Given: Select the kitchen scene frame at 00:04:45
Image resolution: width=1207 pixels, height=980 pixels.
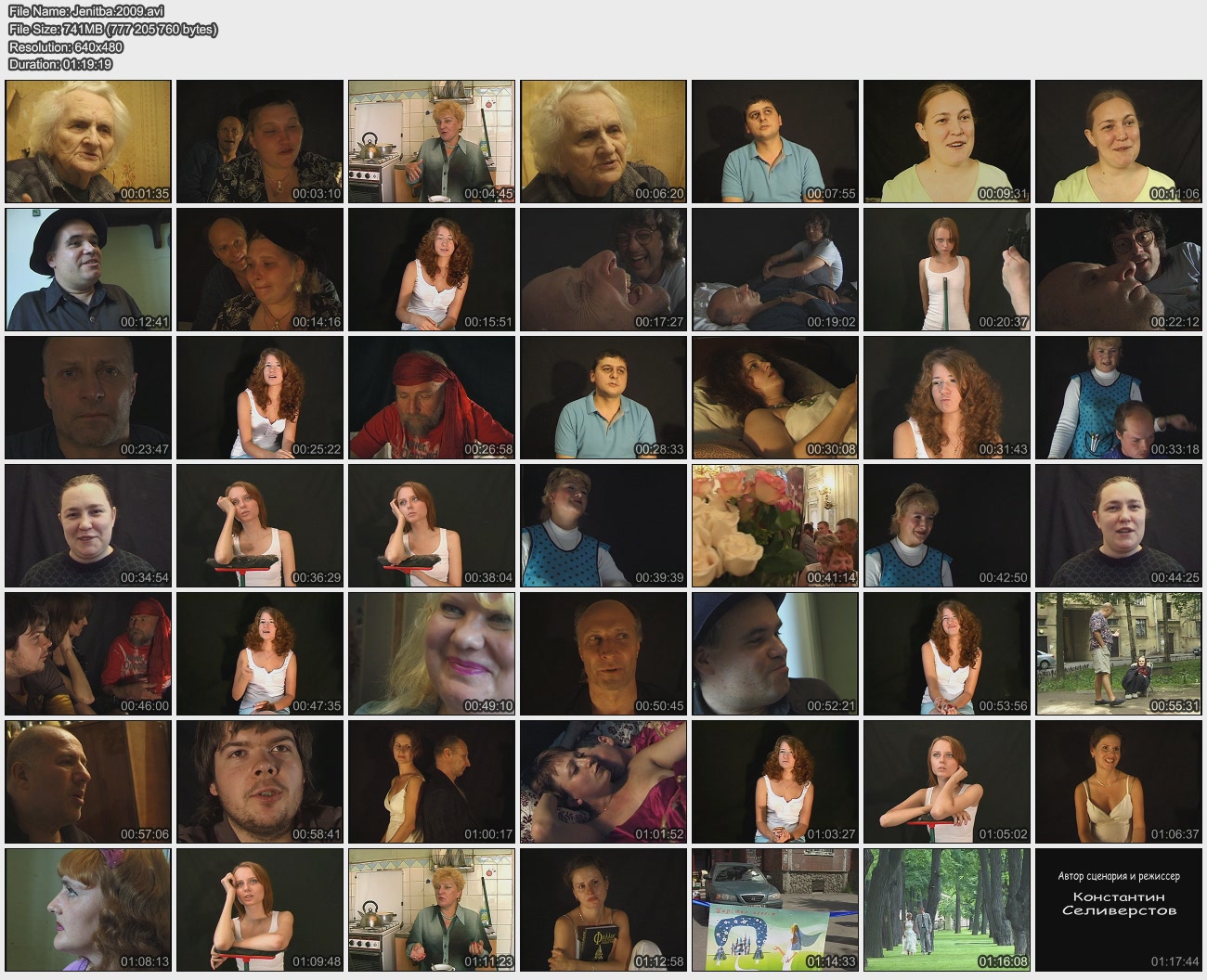Looking at the screenshot, I should [x=432, y=141].
